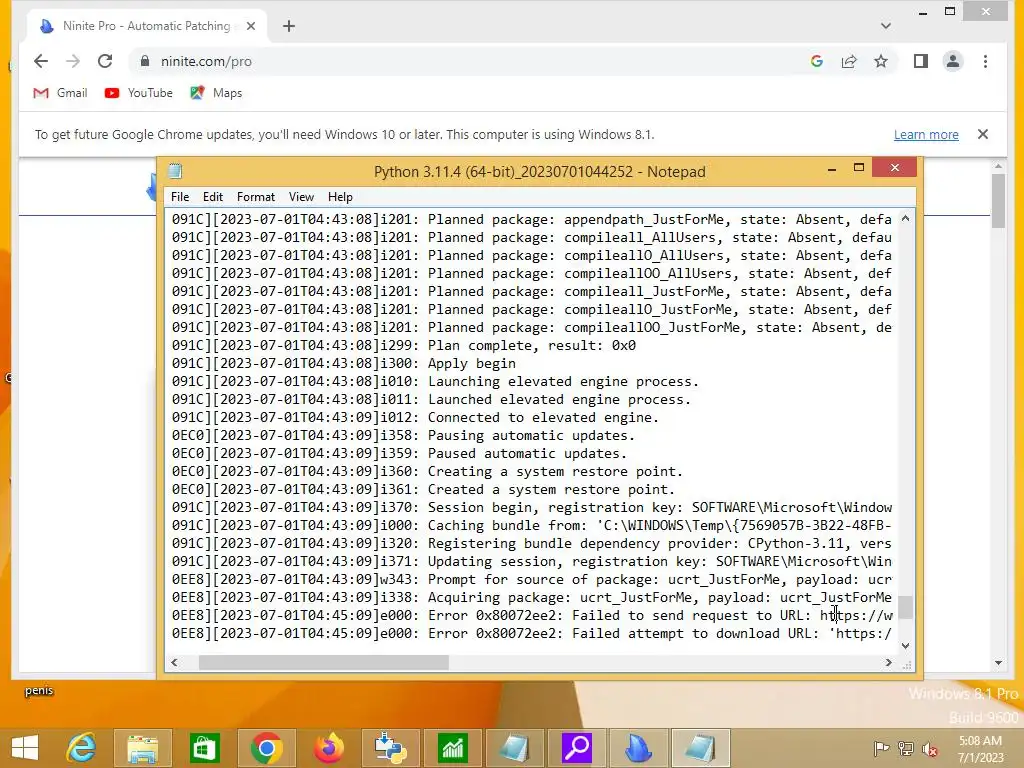Select the Ninite Pro - Automatic Patching tab

pyautogui.click(x=147, y=26)
